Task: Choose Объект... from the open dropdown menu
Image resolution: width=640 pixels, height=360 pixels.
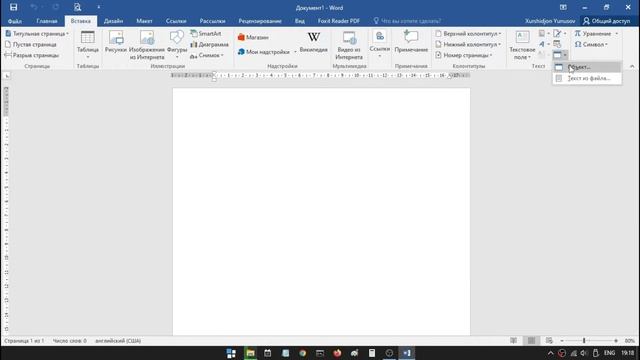Action: (x=587, y=67)
